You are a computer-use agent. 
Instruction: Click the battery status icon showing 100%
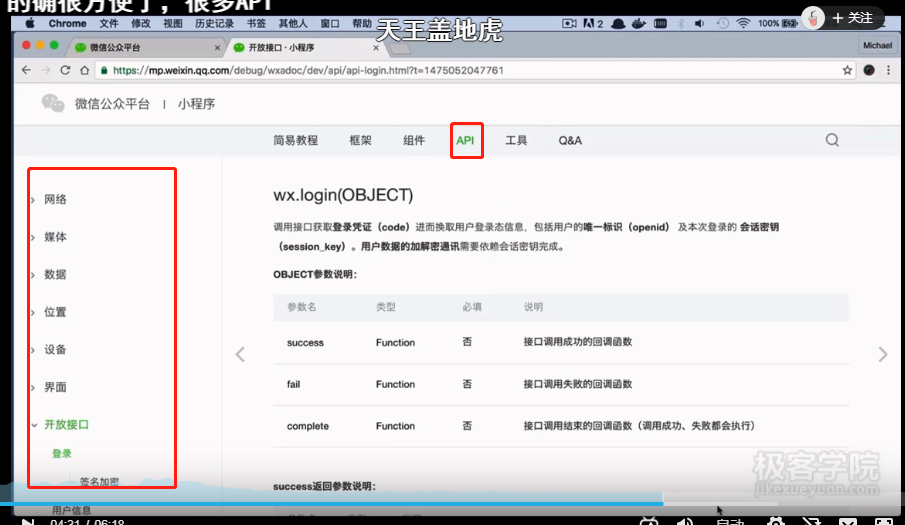[x=777, y=24]
